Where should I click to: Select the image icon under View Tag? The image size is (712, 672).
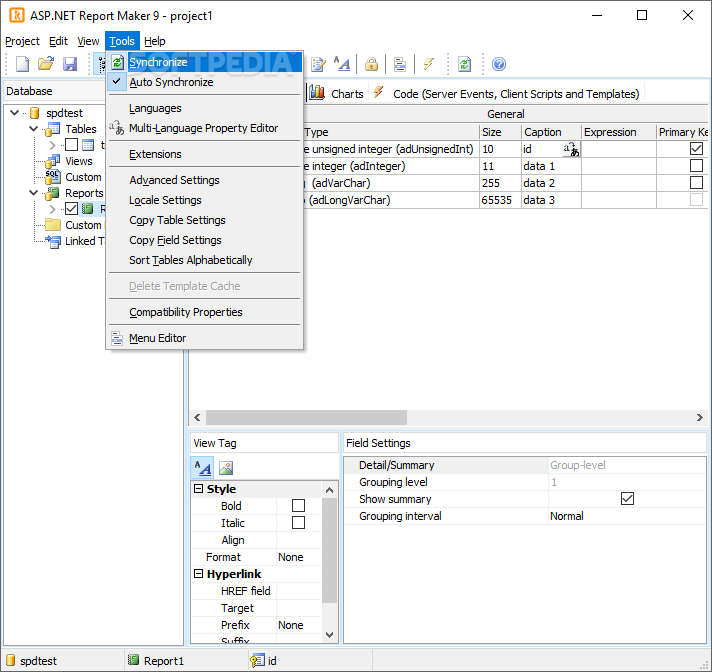pyautogui.click(x=226, y=468)
